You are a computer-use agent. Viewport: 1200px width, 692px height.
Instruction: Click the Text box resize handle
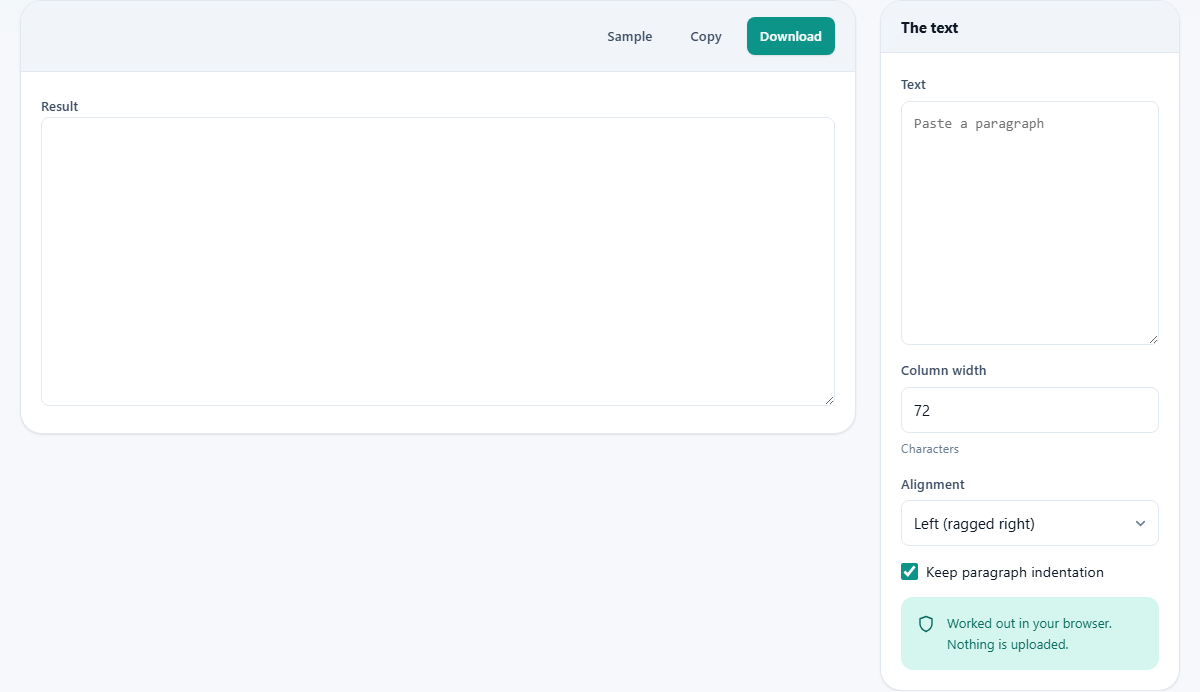click(1152, 338)
